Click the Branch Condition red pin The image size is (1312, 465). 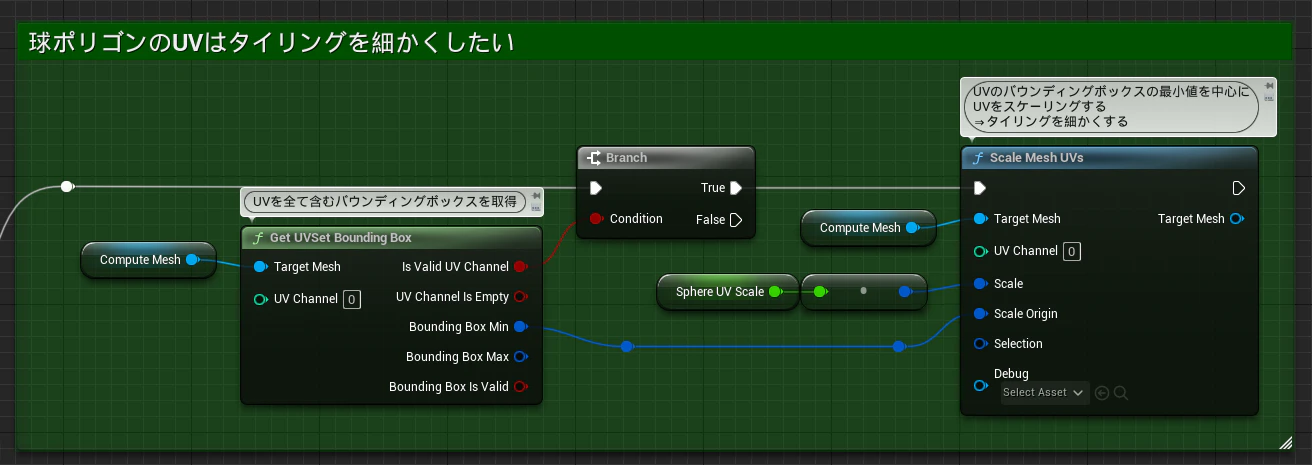coord(596,219)
